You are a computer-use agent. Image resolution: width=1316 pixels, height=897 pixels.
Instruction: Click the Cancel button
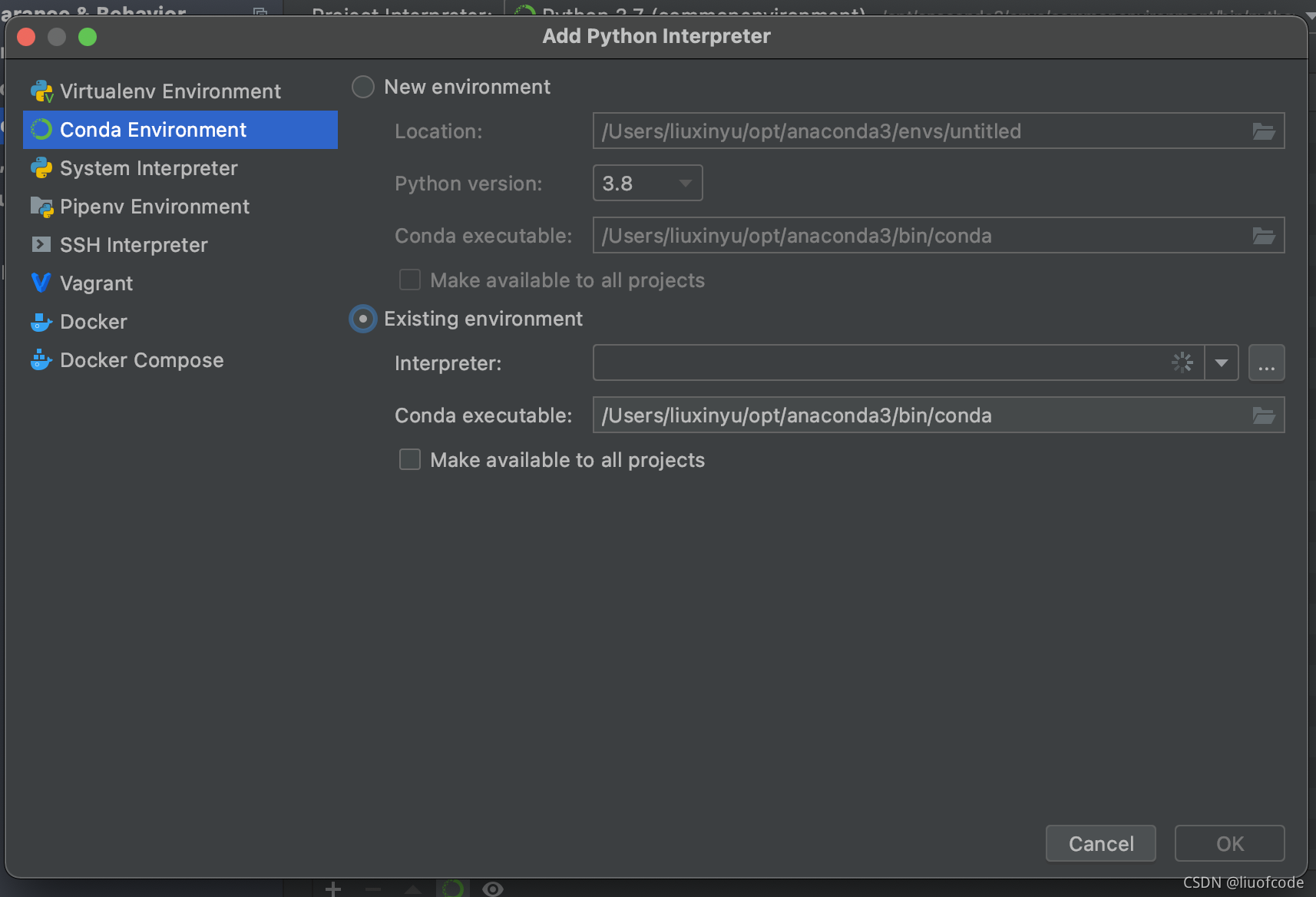[x=1101, y=843]
